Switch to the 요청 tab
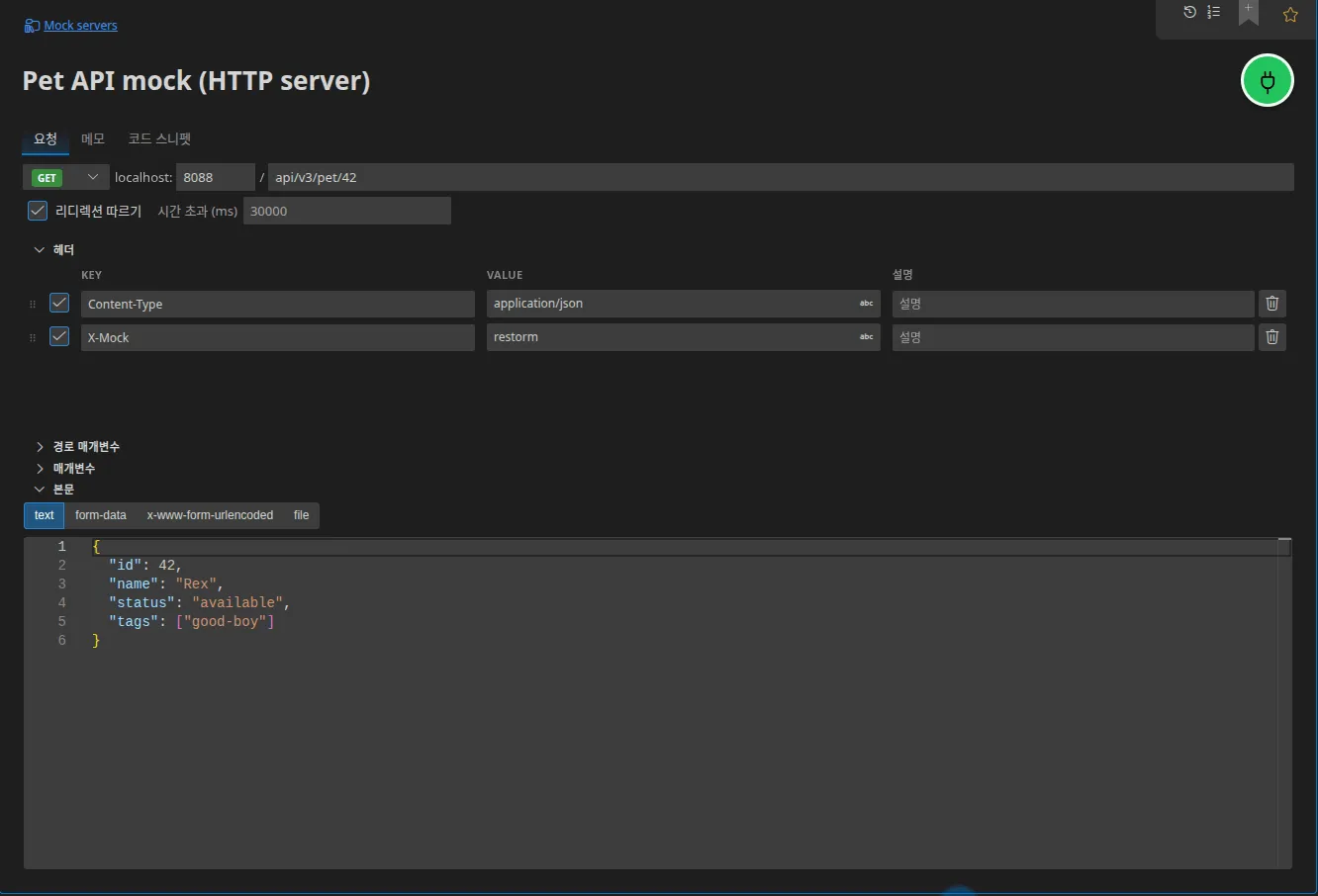Viewport: 1318px width, 896px height. click(46, 139)
